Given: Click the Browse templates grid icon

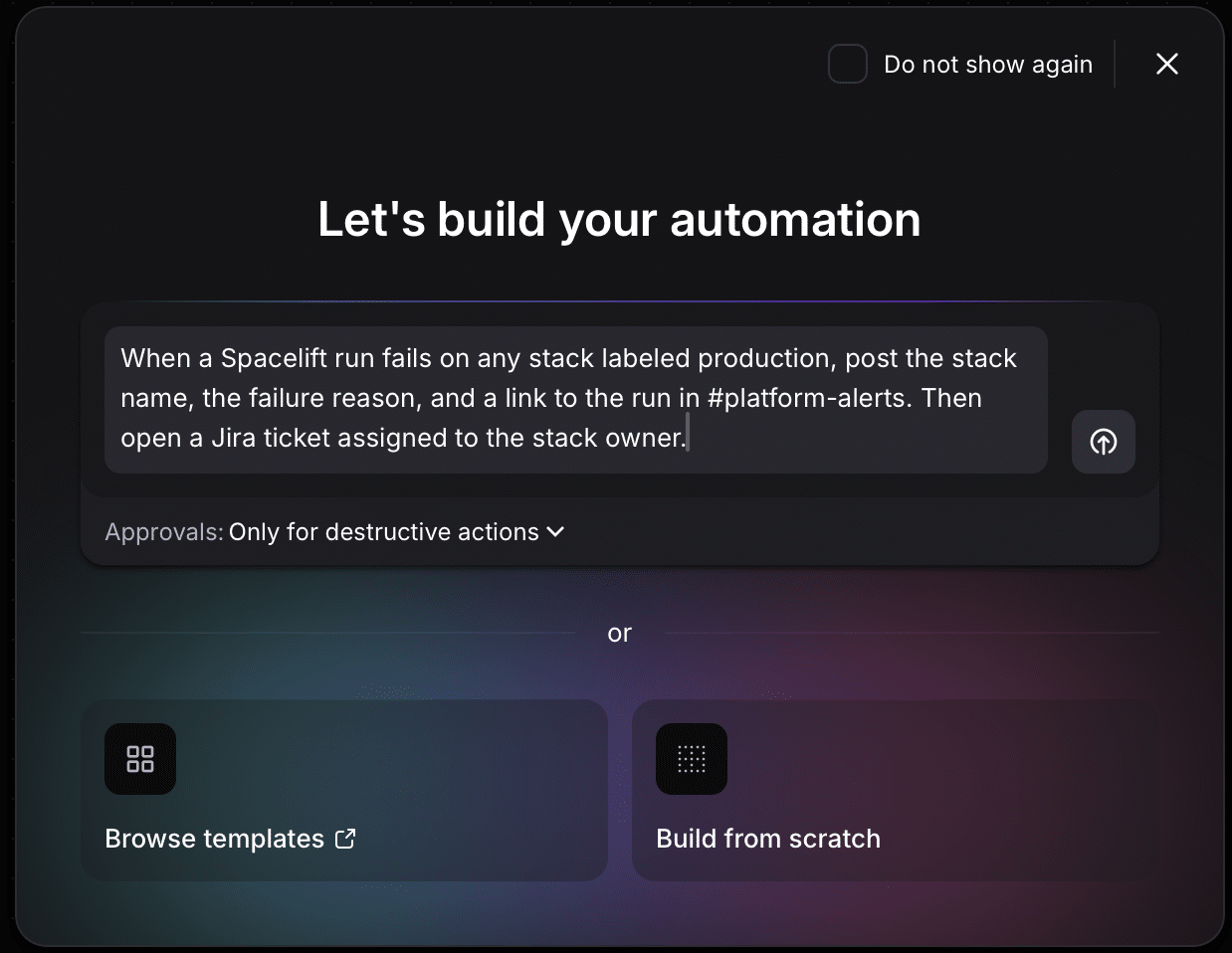Looking at the screenshot, I should point(140,759).
